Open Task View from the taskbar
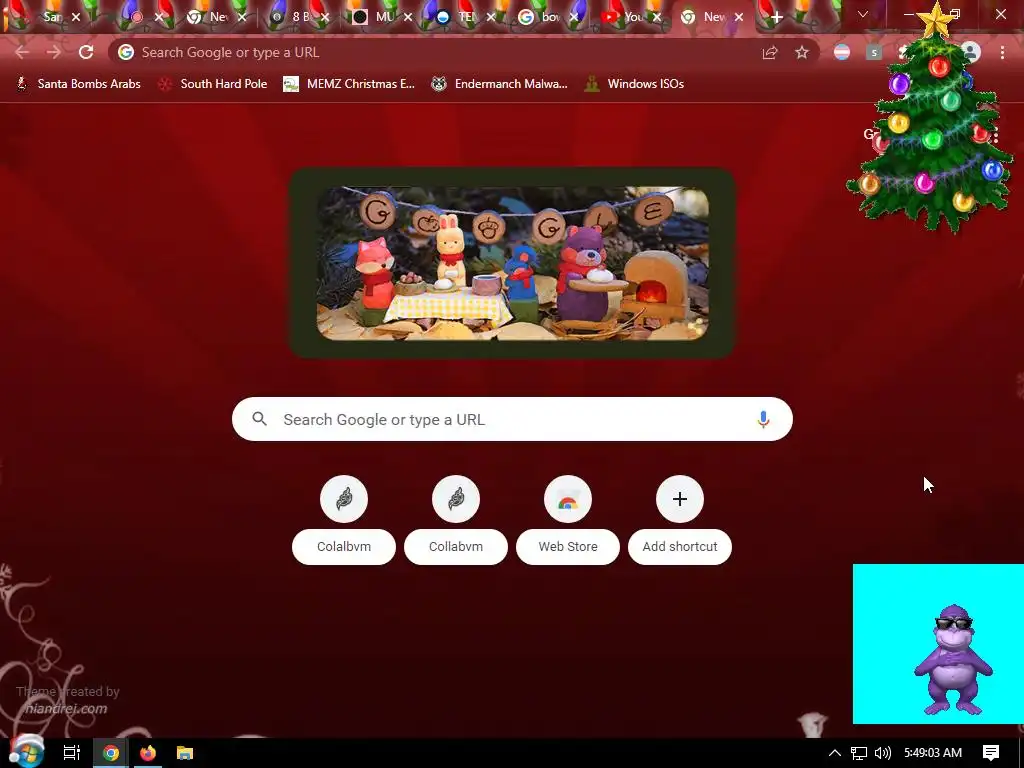 click(x=72, y=753)
